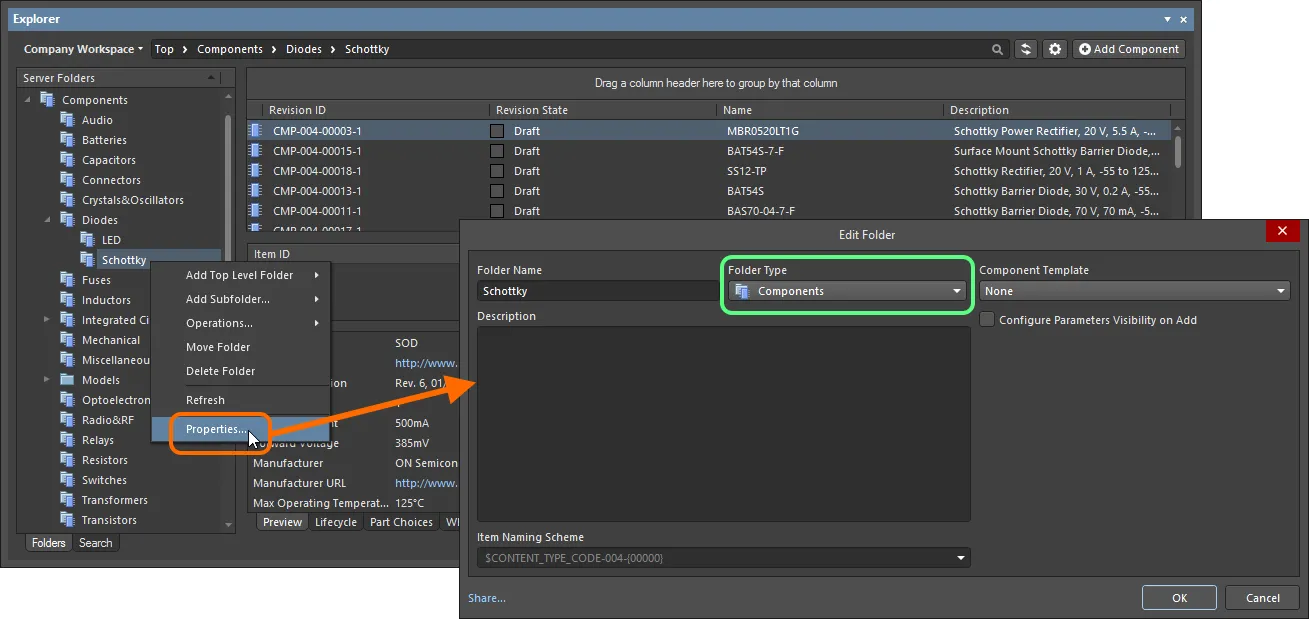
Task: Click Cancel in Edit Folder dialog
Action: [1263, 598]
